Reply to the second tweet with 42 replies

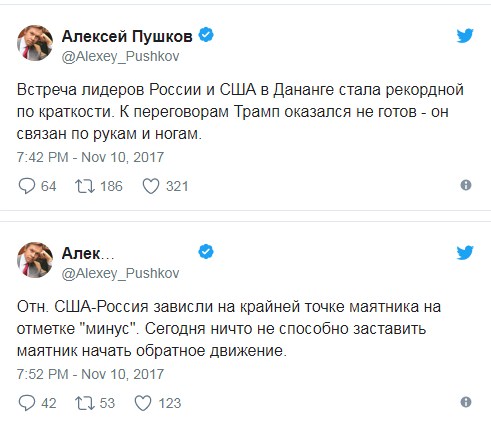point(27,403)
